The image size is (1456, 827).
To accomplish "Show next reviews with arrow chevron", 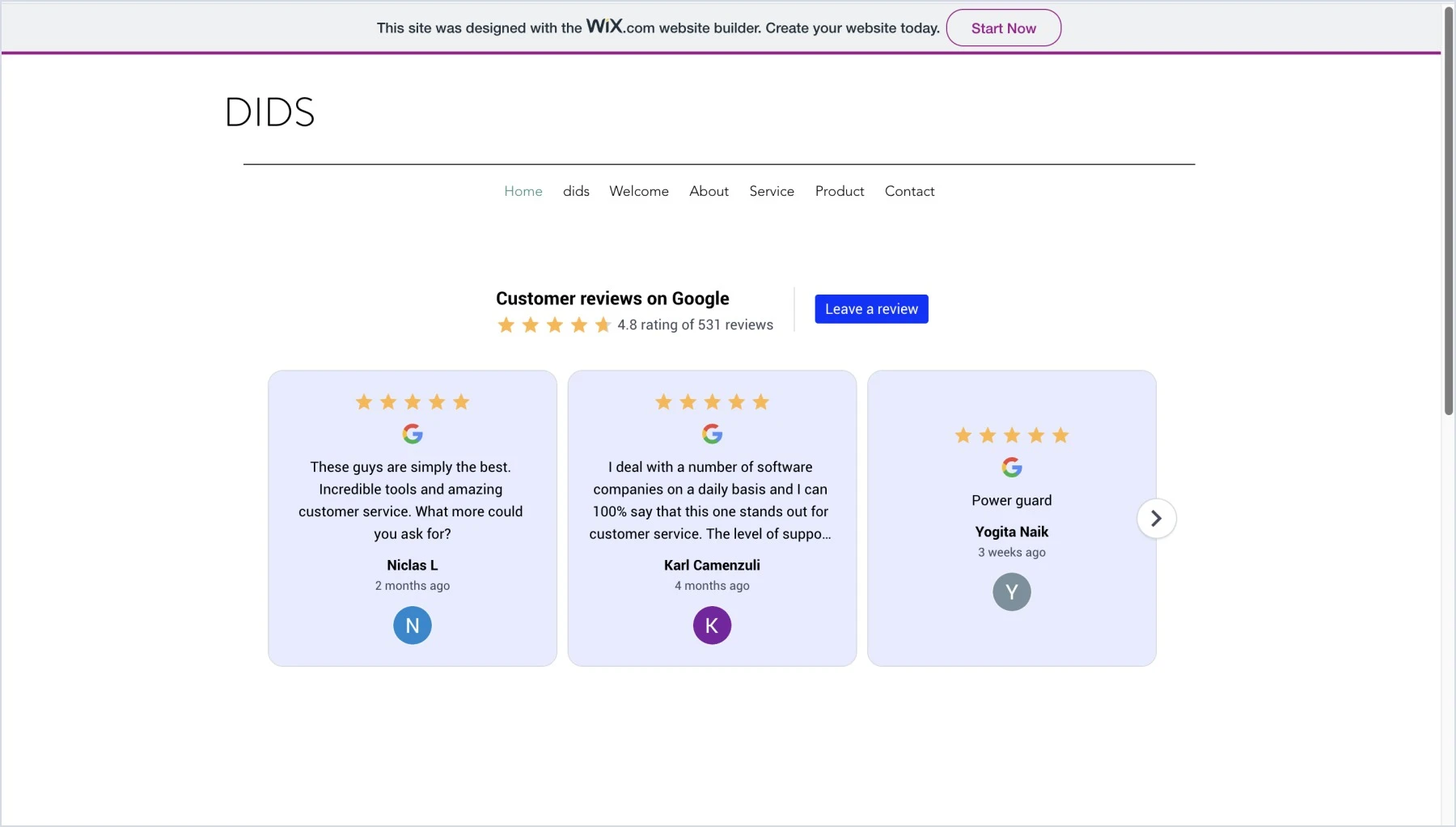I will (1156, 519).
